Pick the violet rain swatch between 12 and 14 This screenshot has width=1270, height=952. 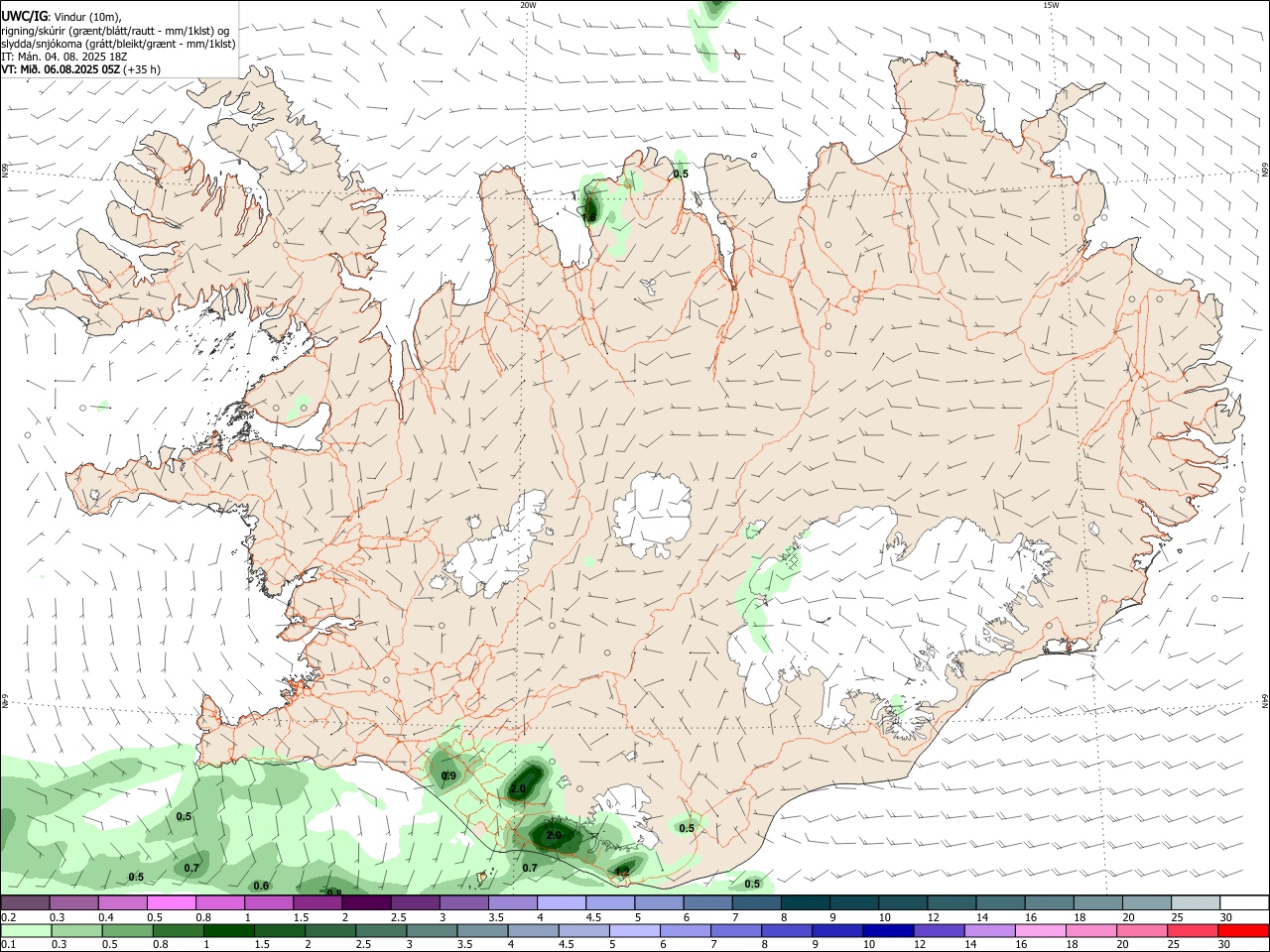tap(939, 930)
